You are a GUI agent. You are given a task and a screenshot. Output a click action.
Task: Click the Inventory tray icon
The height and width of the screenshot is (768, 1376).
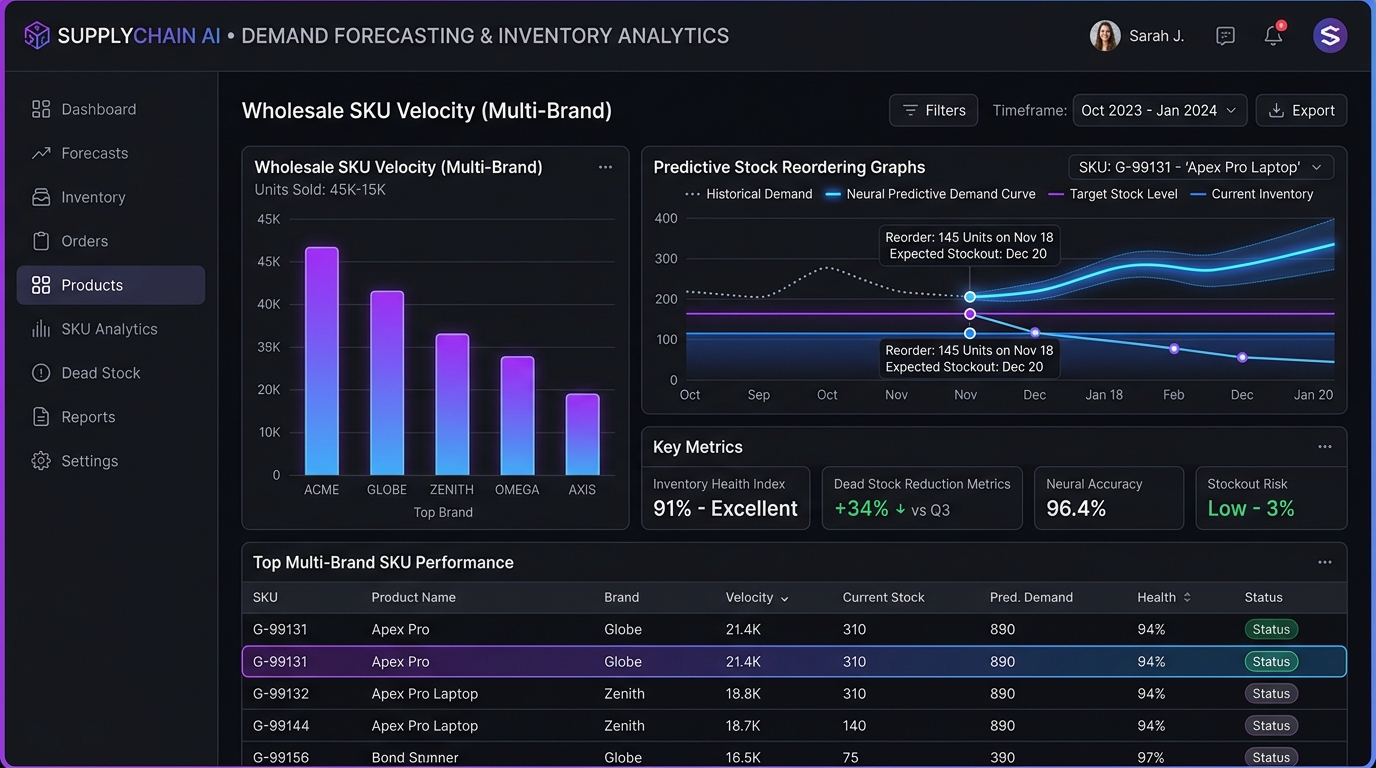(41, 197)
